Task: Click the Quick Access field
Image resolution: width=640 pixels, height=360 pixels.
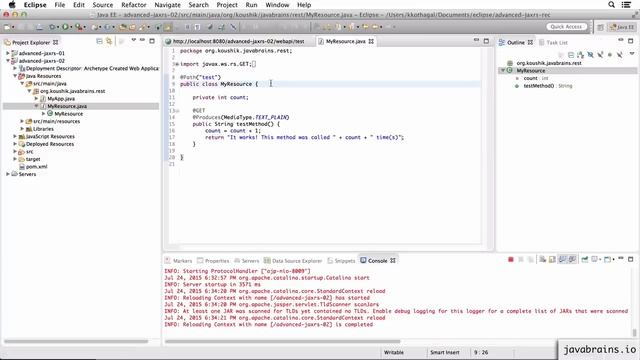Action: coord(566,27)
